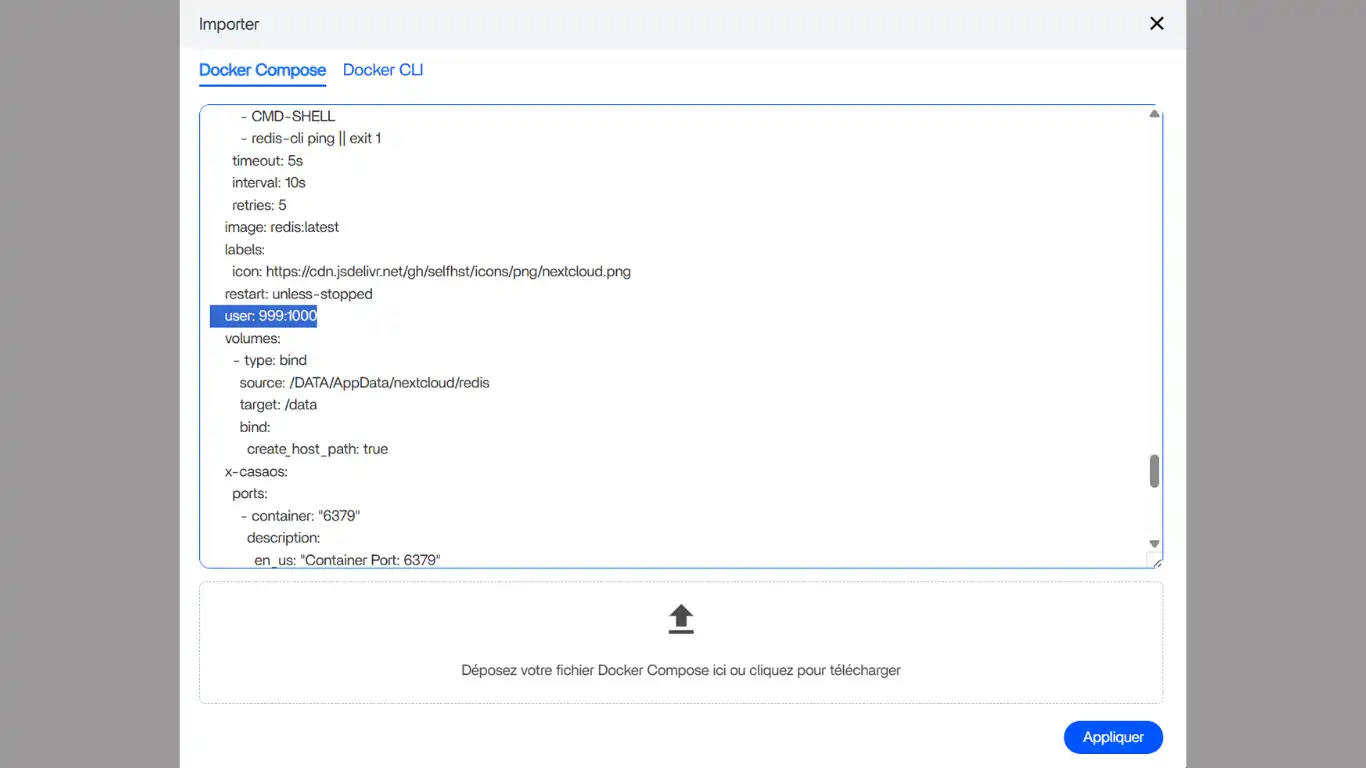Click the 'source: /DATA/AppData/nextcloud/redis' line
Image resolution: width=1366 pixels, height=768 pixels.
(364, 383)
